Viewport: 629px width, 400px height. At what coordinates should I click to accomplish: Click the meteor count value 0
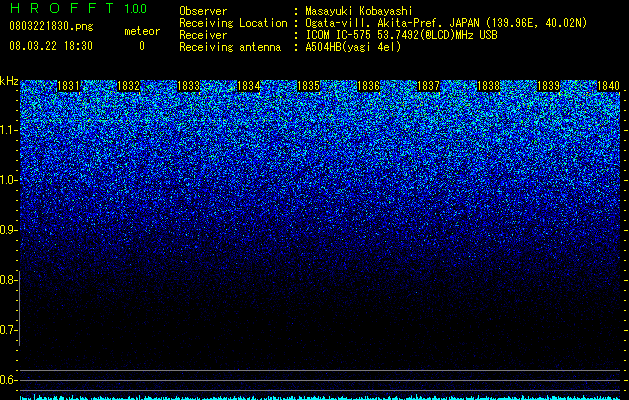pyautogui.click(x=142, y=46)
